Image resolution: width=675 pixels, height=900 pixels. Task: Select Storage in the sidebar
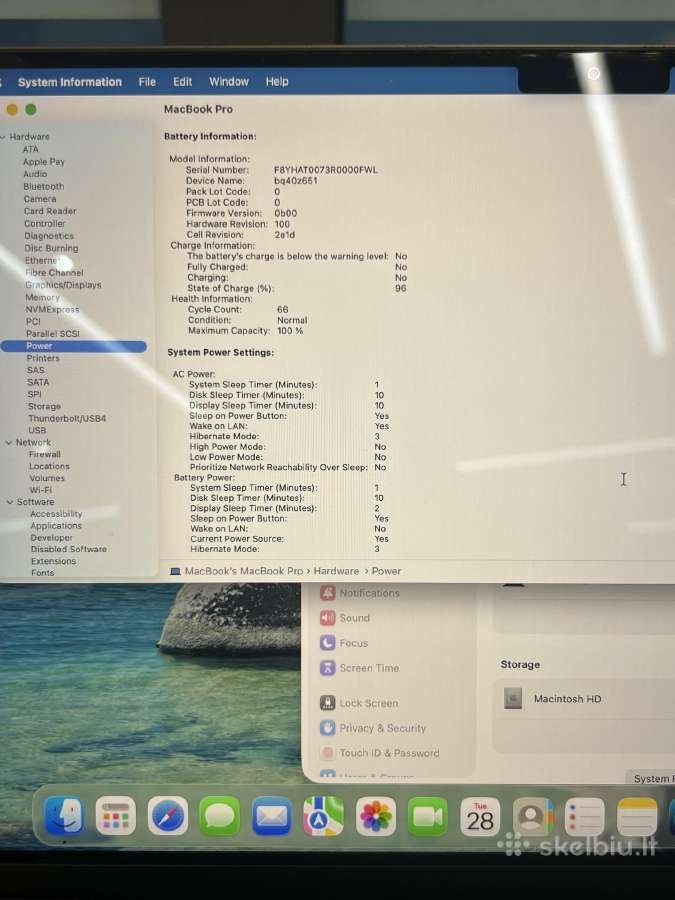[x=44, y=406]
